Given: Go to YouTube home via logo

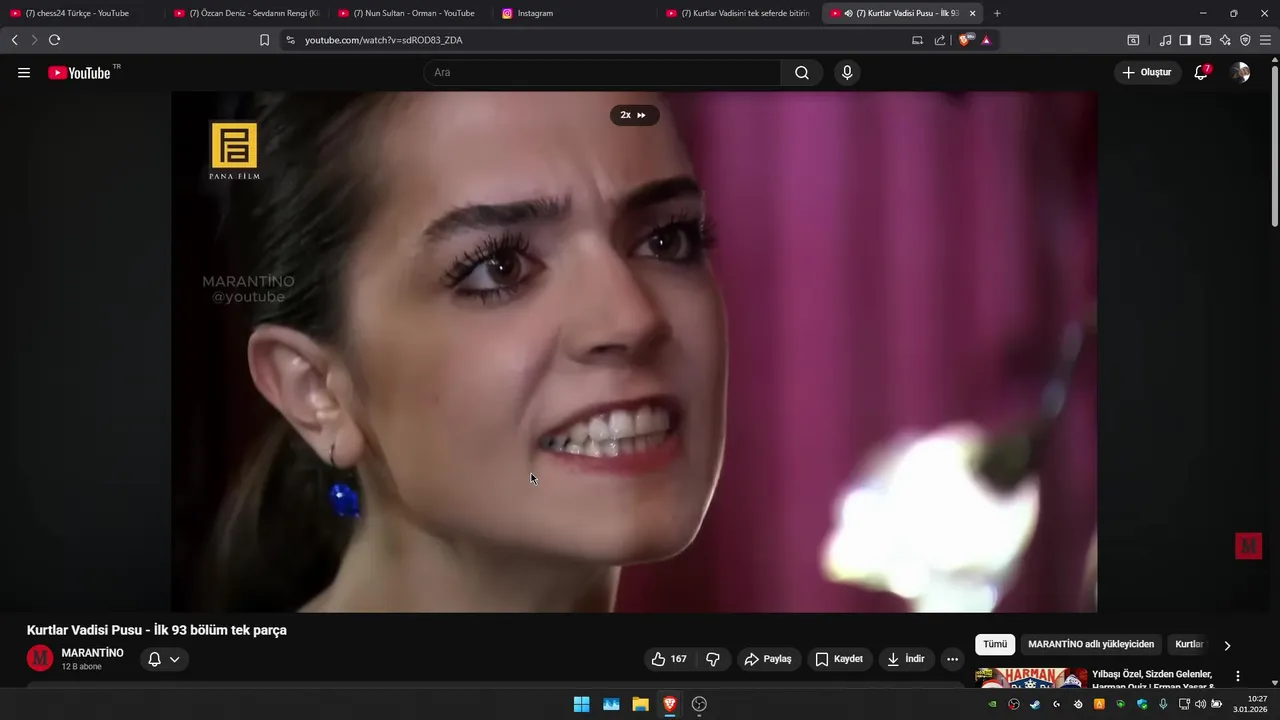Looking at the screenshot, I should click(x=79, y=73).
